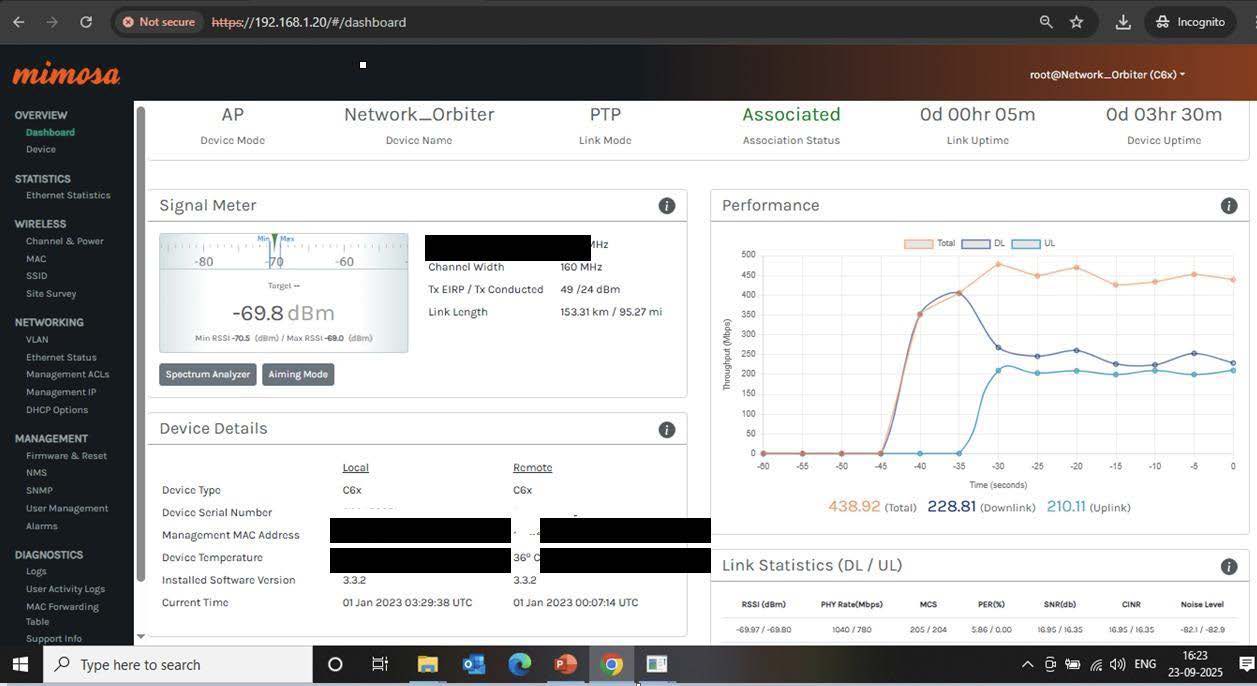
Task: Open User Activity Logs
Action: pos(65,589)
